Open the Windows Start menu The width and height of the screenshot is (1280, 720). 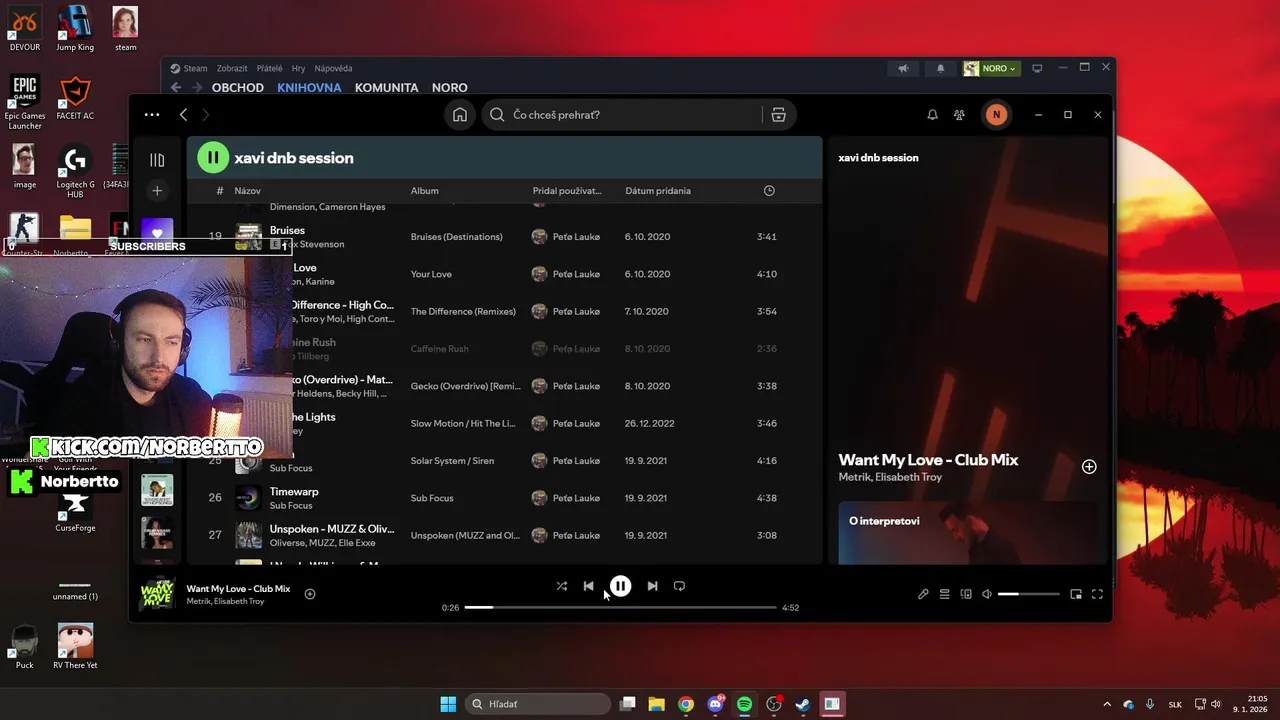[448, 704]
